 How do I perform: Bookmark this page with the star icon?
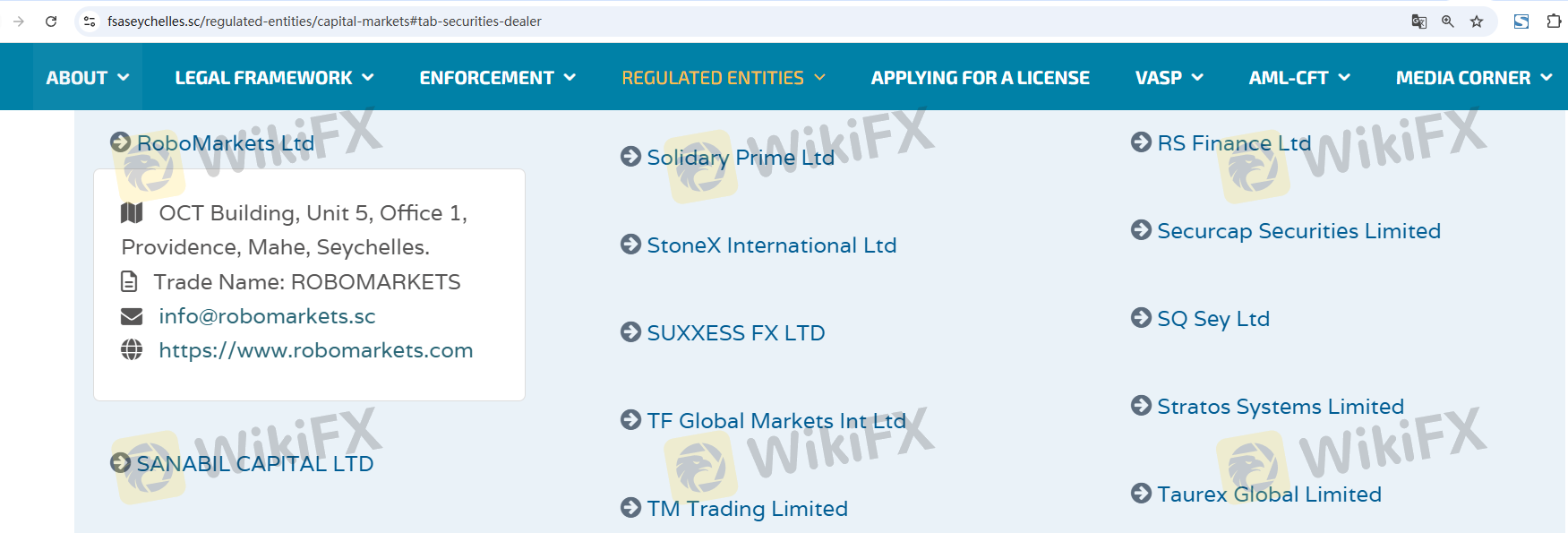tap(1477, 21)
